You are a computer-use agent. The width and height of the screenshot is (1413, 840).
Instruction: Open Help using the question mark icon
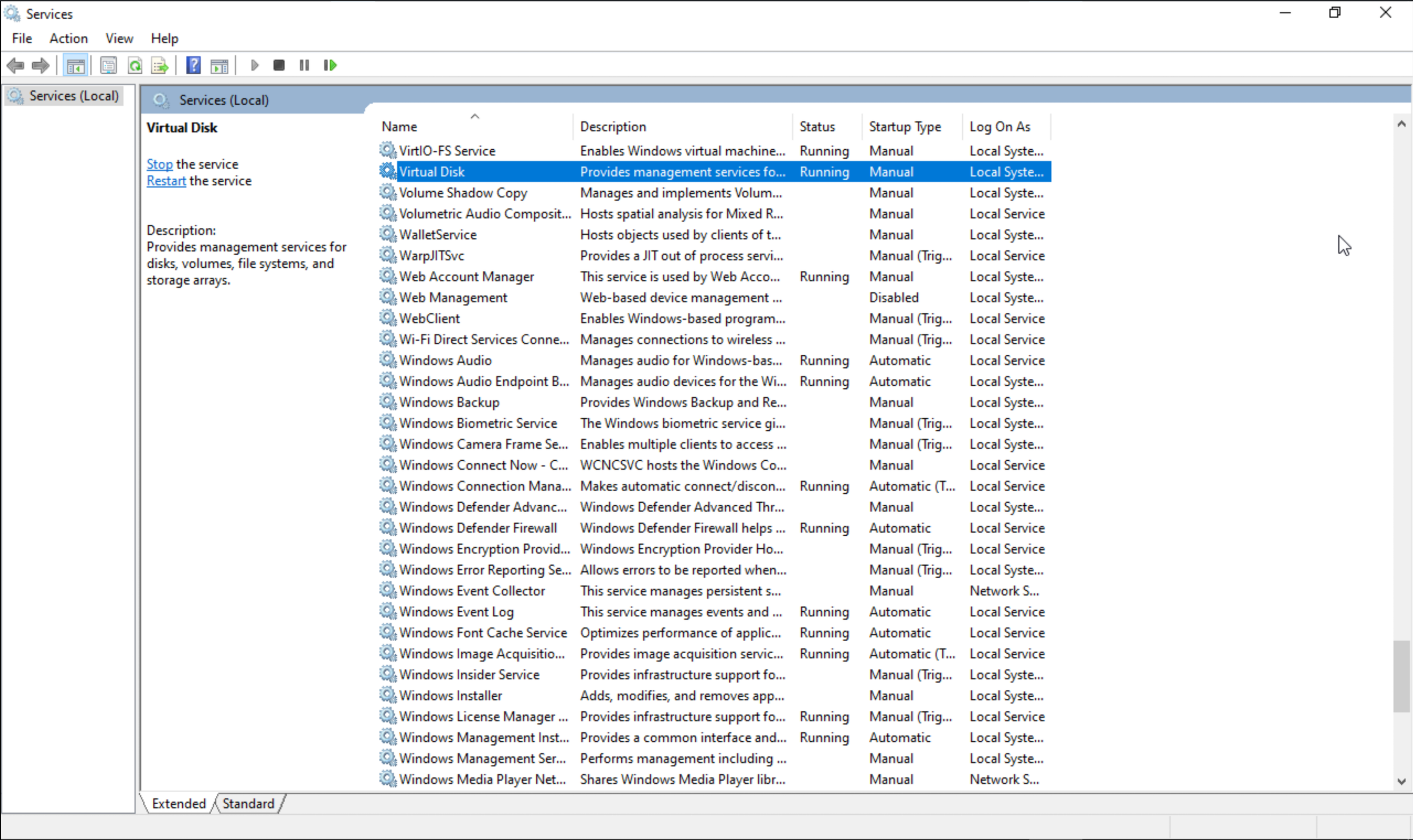click(193, 65)
